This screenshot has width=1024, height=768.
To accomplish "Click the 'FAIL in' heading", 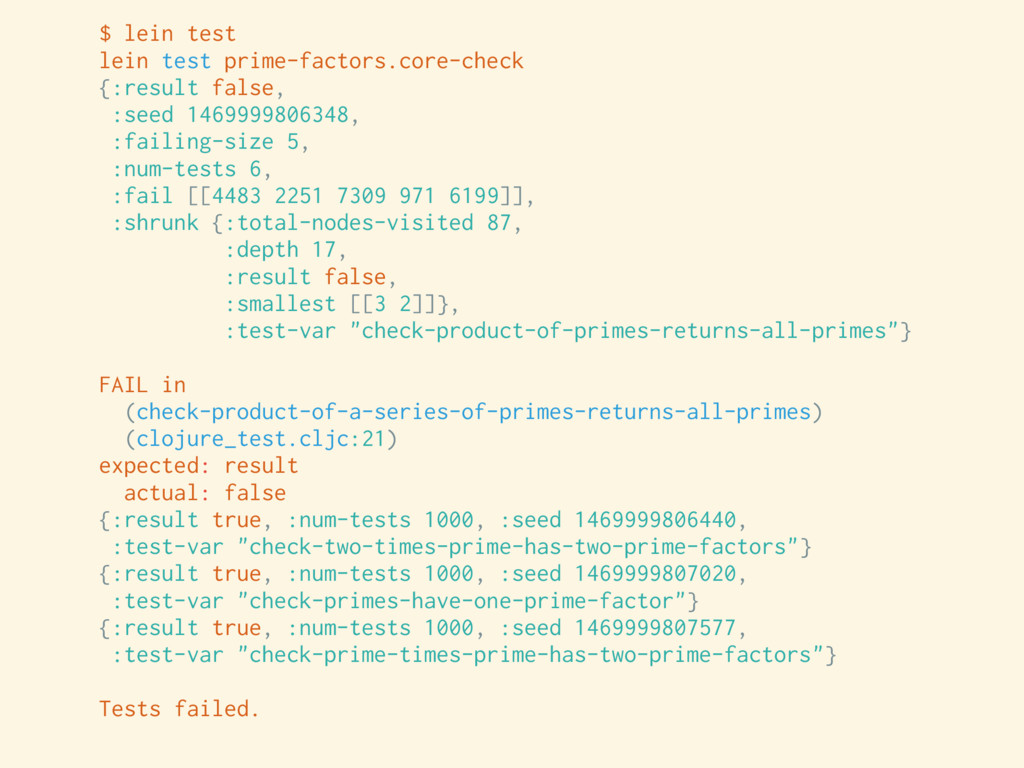I will tap(142, 385).
